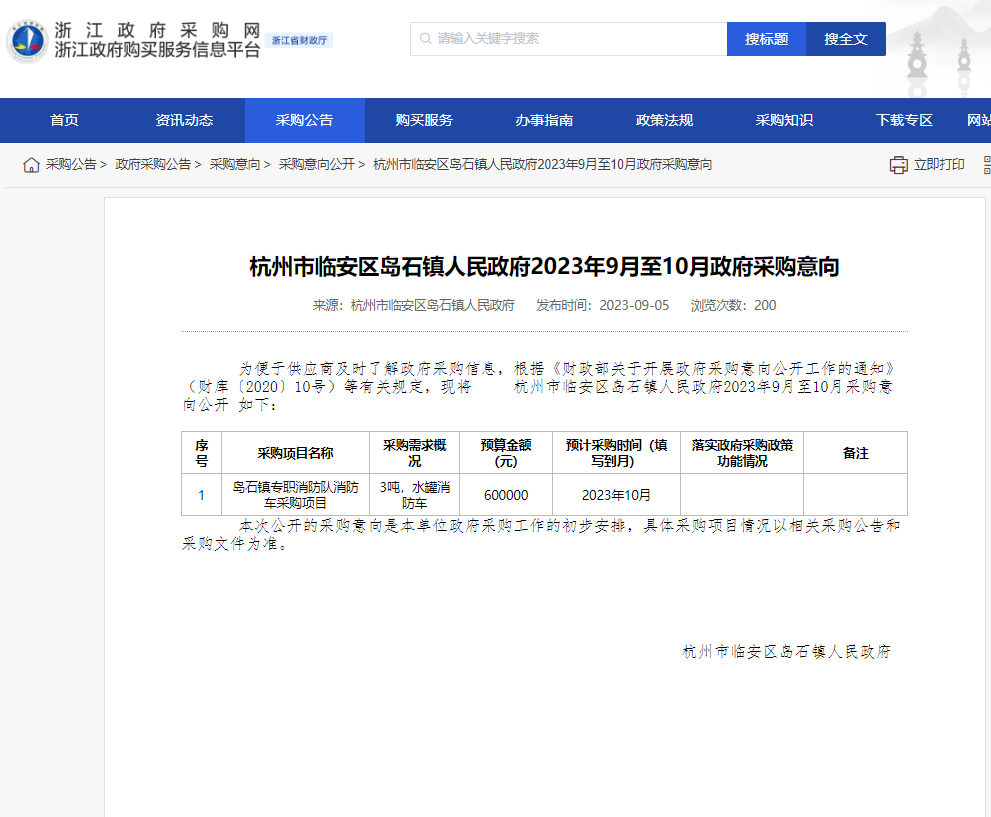
Task: Click the printer icon
Action: point(898,165)
